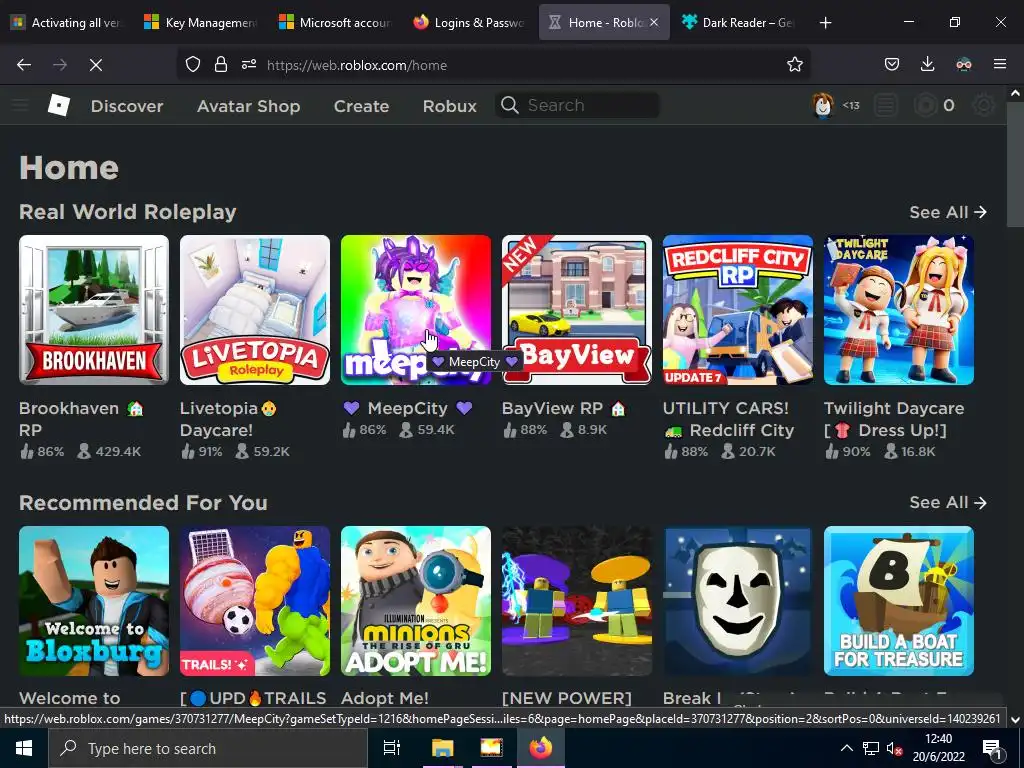Stop loading the page
This screenshot has height=768, width=1024.
96,65
